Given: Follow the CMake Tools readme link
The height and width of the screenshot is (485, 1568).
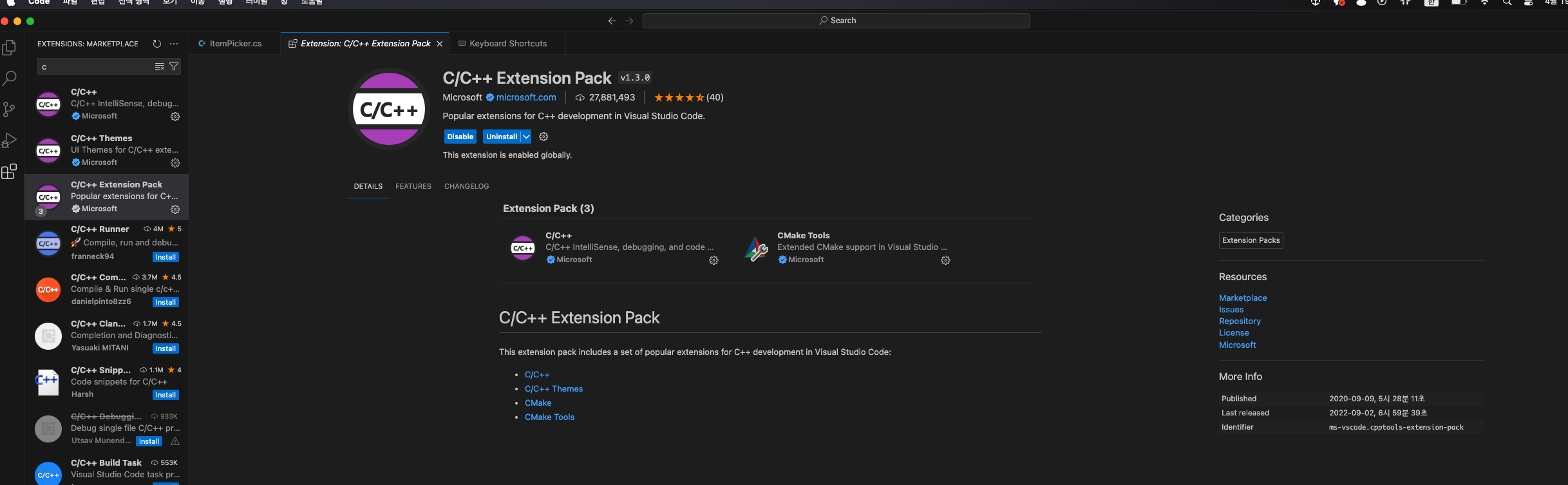Looking at the screenshot, I should 550,417.
